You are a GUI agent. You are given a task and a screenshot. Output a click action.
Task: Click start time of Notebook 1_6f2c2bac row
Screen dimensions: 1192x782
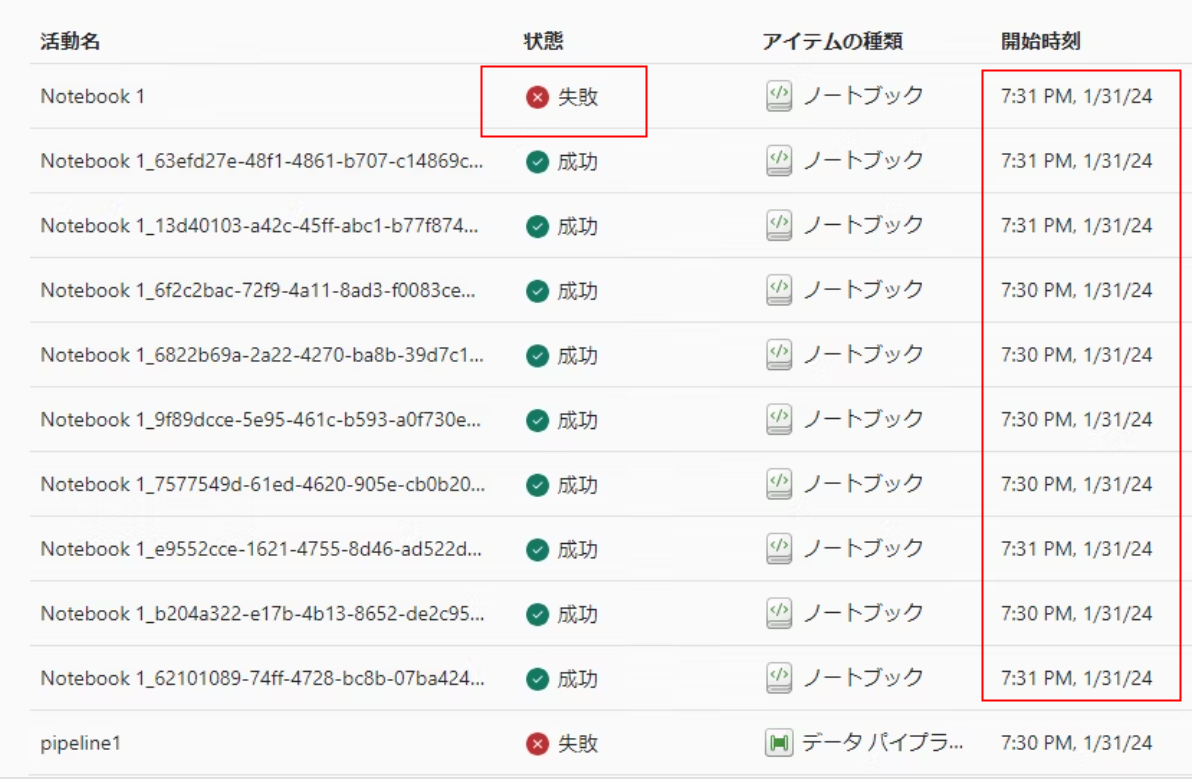tap(1076, 290)
